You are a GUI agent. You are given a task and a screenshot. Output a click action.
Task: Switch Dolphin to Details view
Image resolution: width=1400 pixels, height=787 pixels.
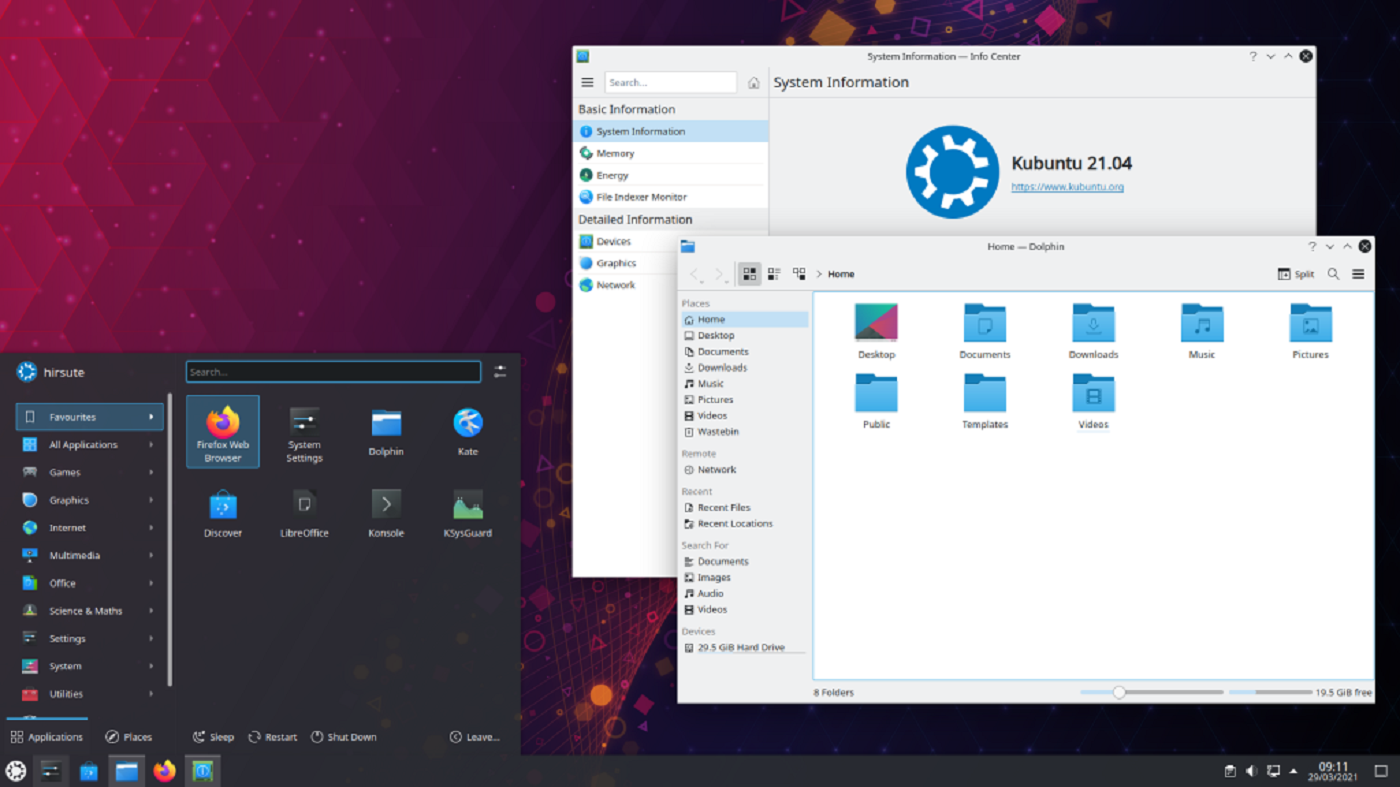click(773, 273)
